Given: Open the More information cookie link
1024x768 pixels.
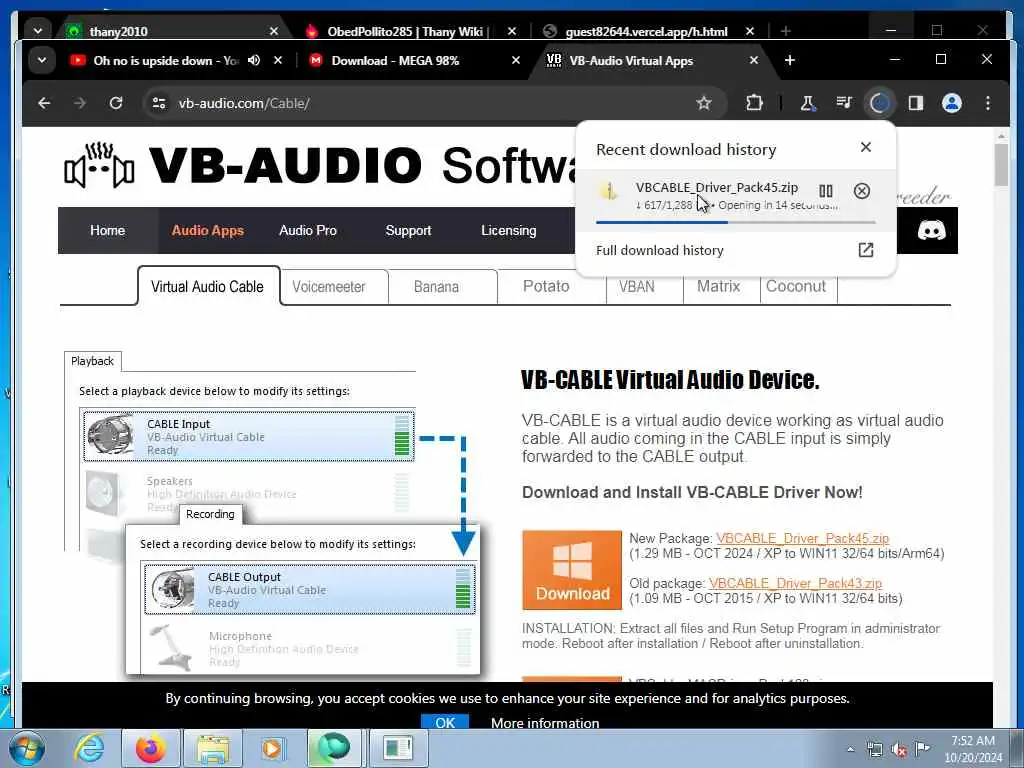Looking at the screenshot, I should [x=545, y=723].
